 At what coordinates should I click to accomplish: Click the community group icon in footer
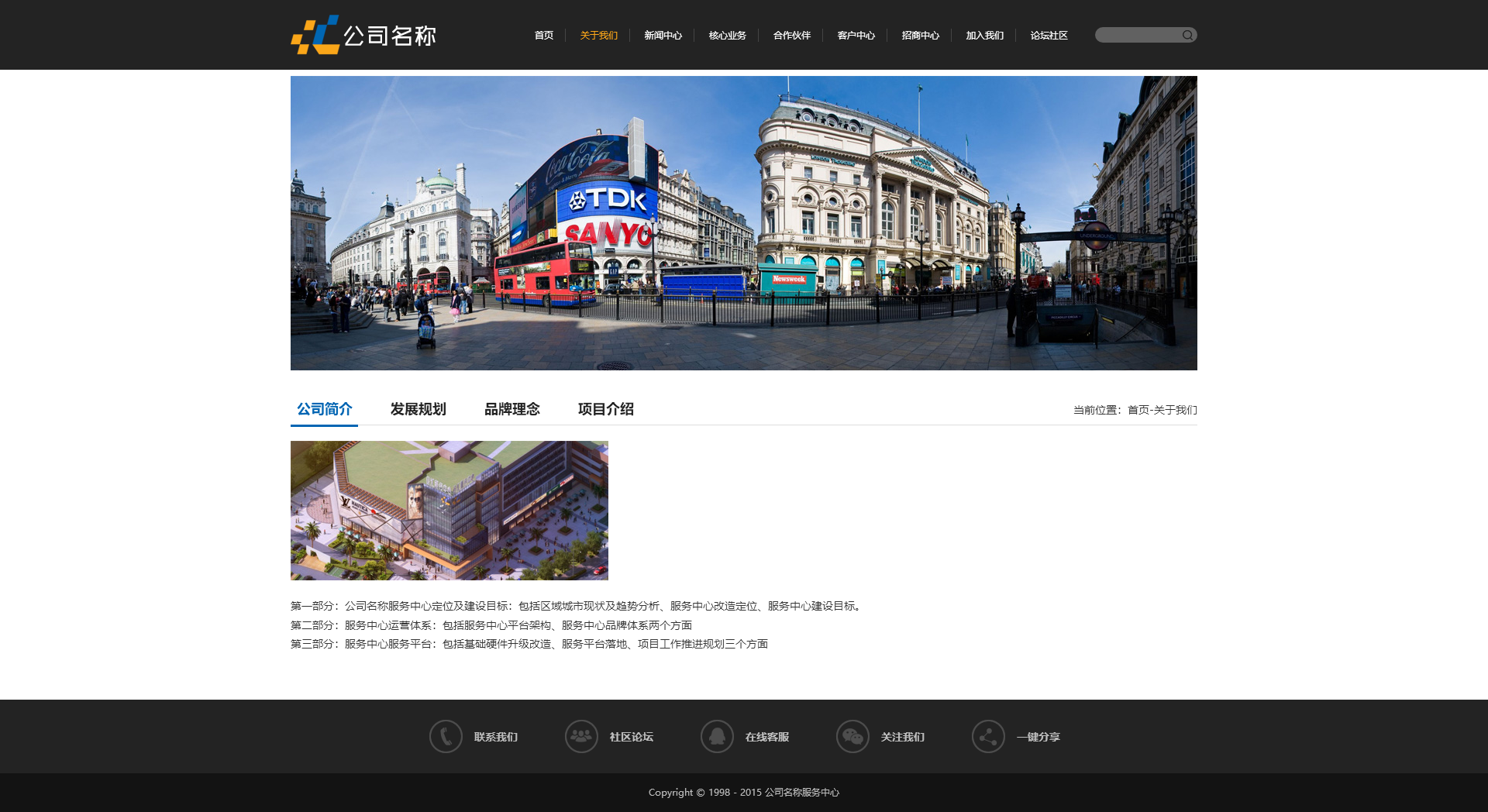[581, 737]
